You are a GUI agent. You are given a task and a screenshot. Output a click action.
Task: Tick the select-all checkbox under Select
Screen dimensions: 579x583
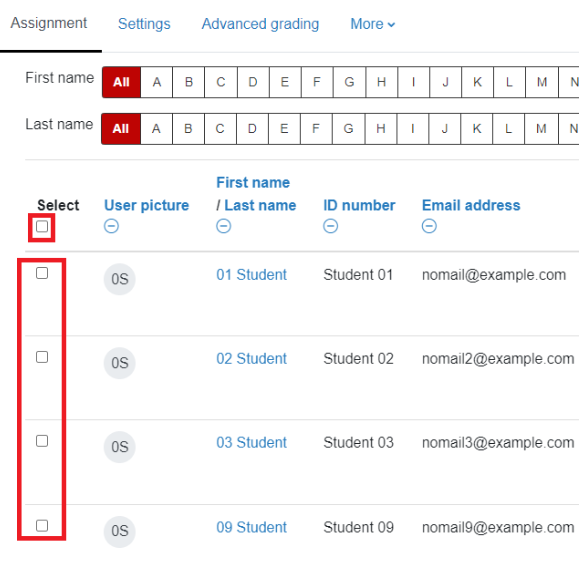pyautogui.click(x=42, y=226)
